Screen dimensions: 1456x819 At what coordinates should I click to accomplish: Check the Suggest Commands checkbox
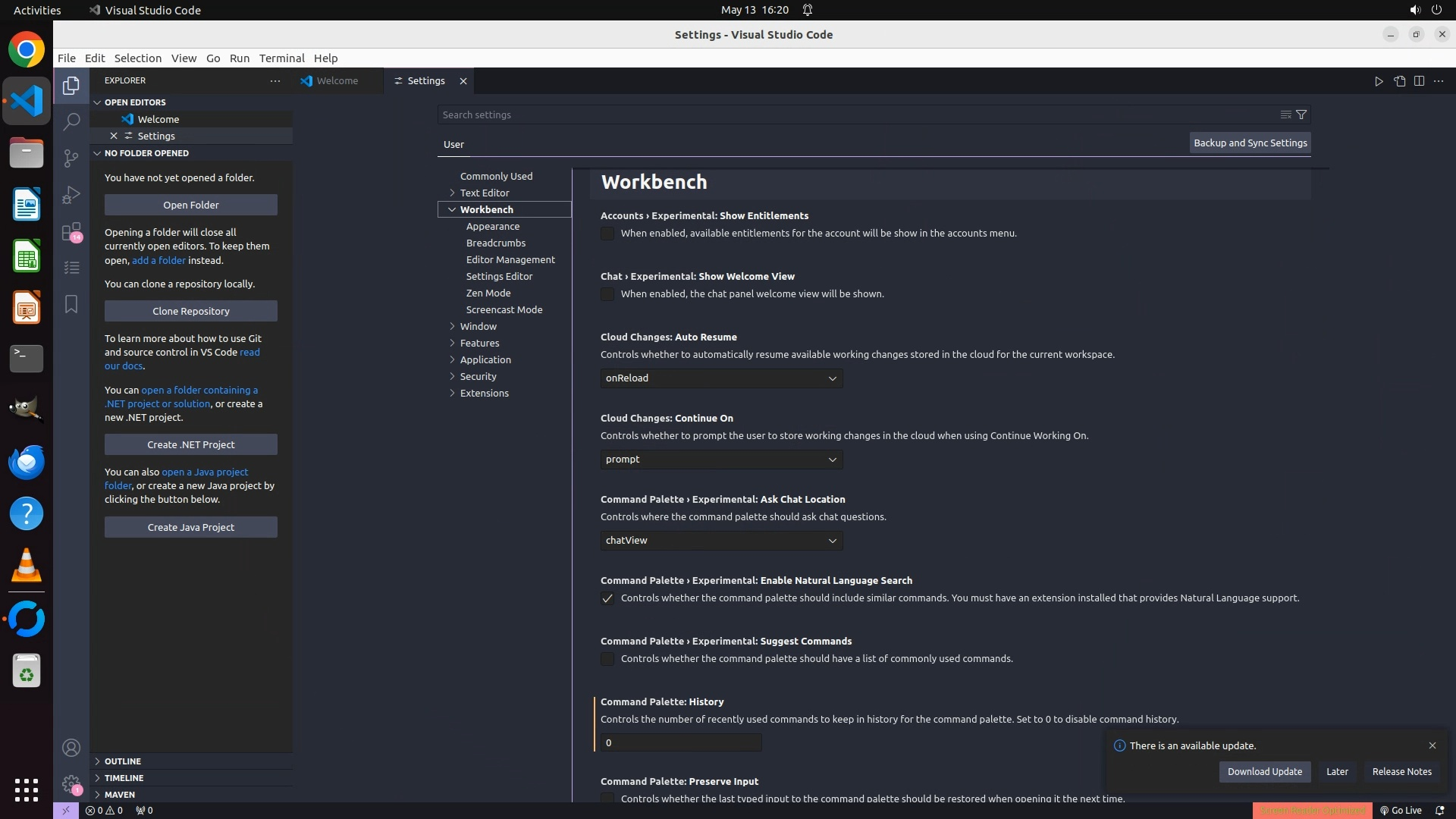[x=607, y=659]
